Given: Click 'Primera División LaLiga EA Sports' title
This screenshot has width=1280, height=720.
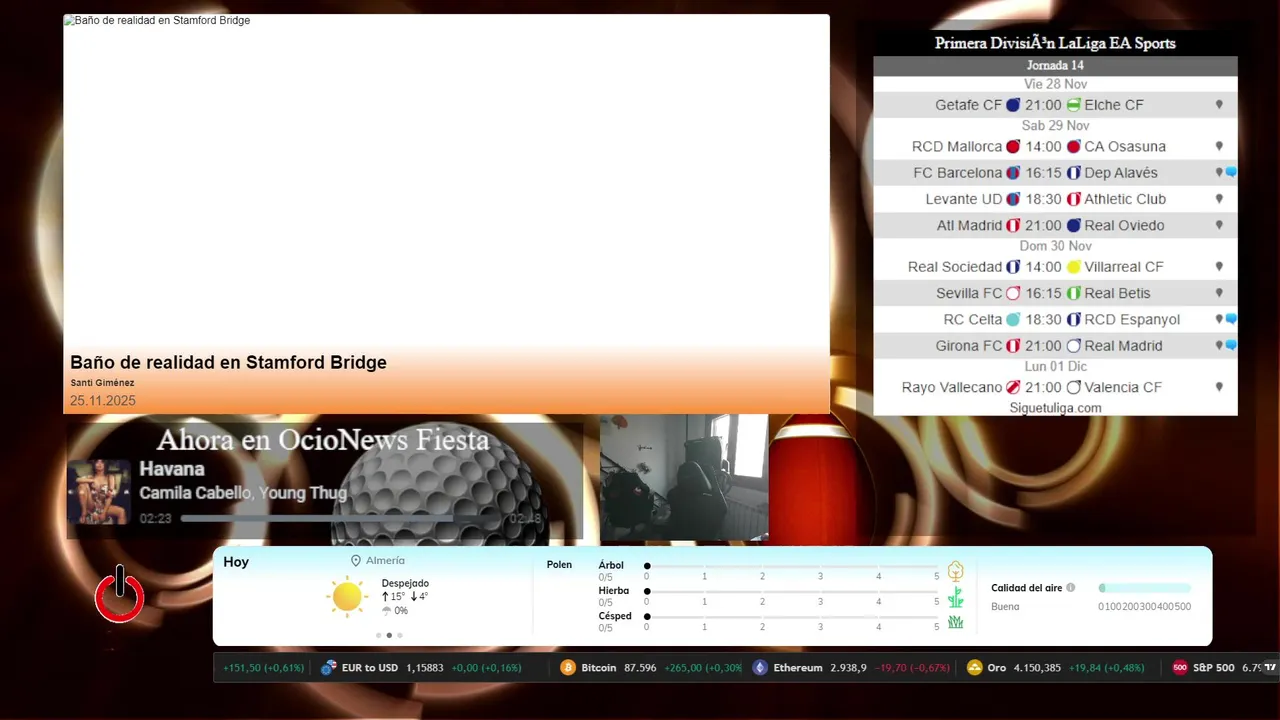Looking at the screenshot, I should [1055, 43].
